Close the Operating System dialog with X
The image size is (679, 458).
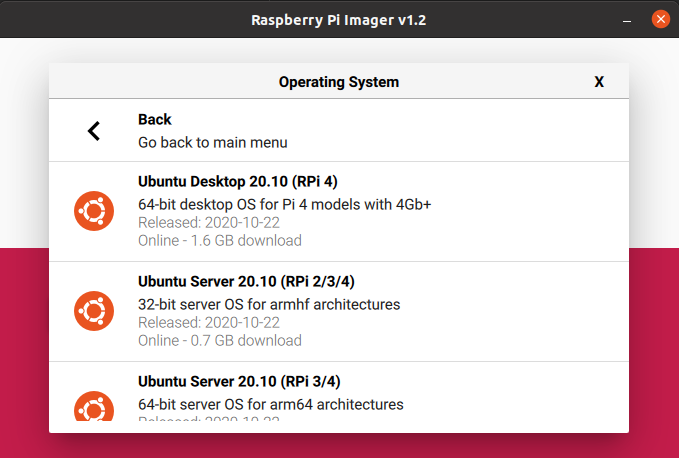coord(599,82)
